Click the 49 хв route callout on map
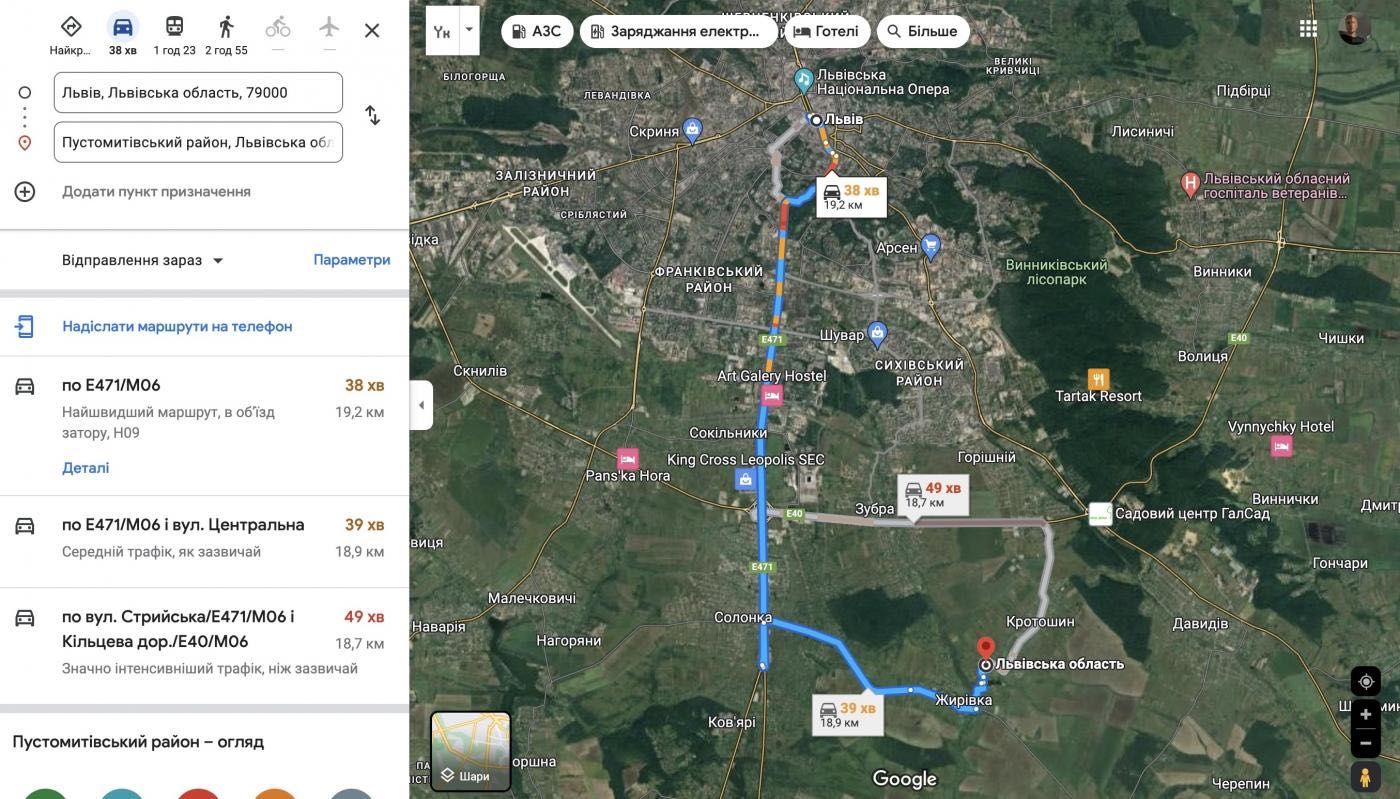This screenshot has height=799, width=1400. click(933, 494)
